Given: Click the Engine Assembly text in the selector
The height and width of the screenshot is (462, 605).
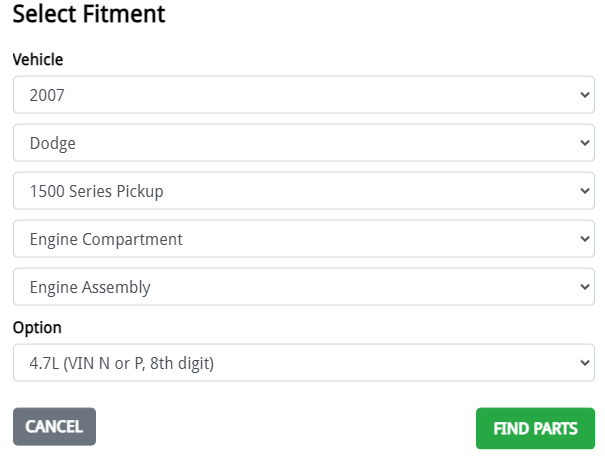Looking at the screenshot, I should (x=90, y=287).
